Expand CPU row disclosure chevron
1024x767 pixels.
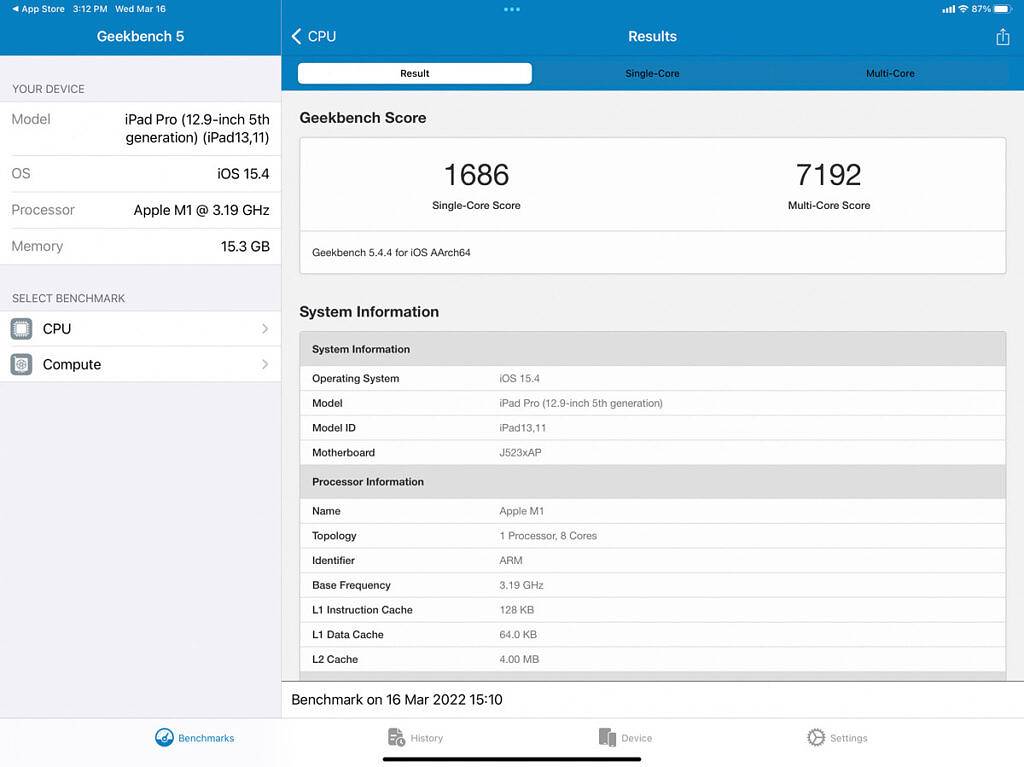[264, 329]
